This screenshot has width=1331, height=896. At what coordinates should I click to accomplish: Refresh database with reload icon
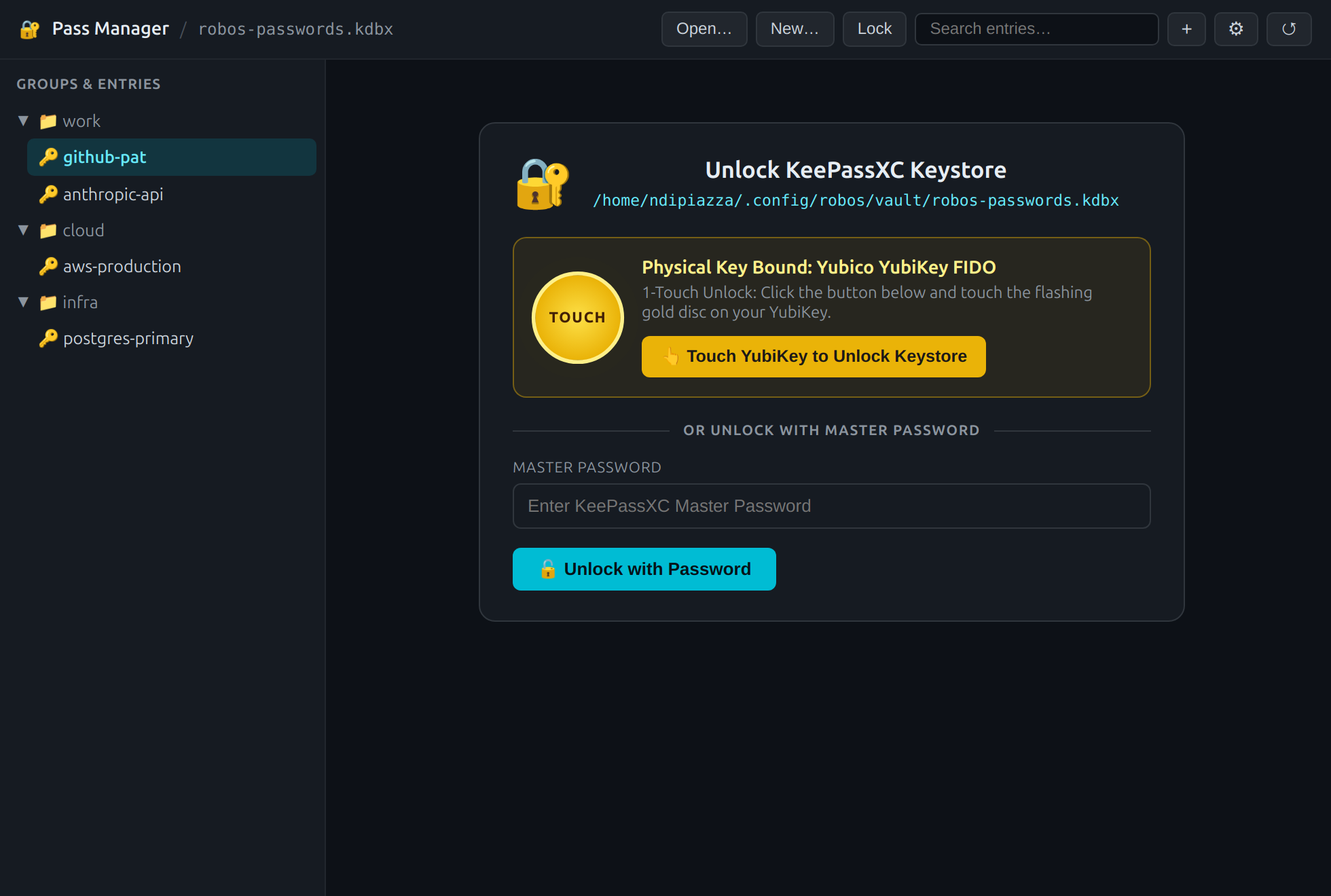[1289, 29]
